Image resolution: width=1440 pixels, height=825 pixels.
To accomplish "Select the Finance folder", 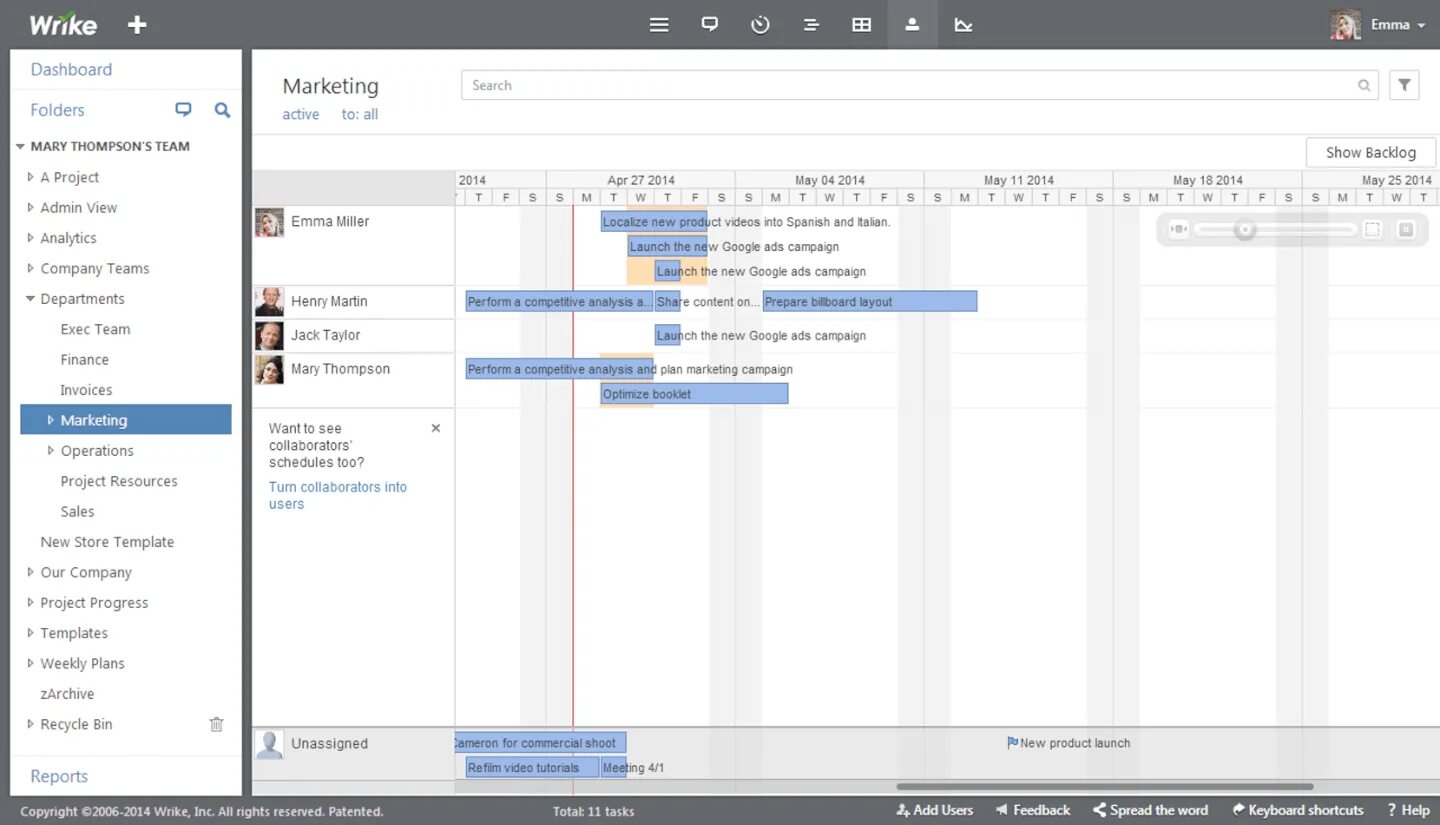I will tap(84, 360).
